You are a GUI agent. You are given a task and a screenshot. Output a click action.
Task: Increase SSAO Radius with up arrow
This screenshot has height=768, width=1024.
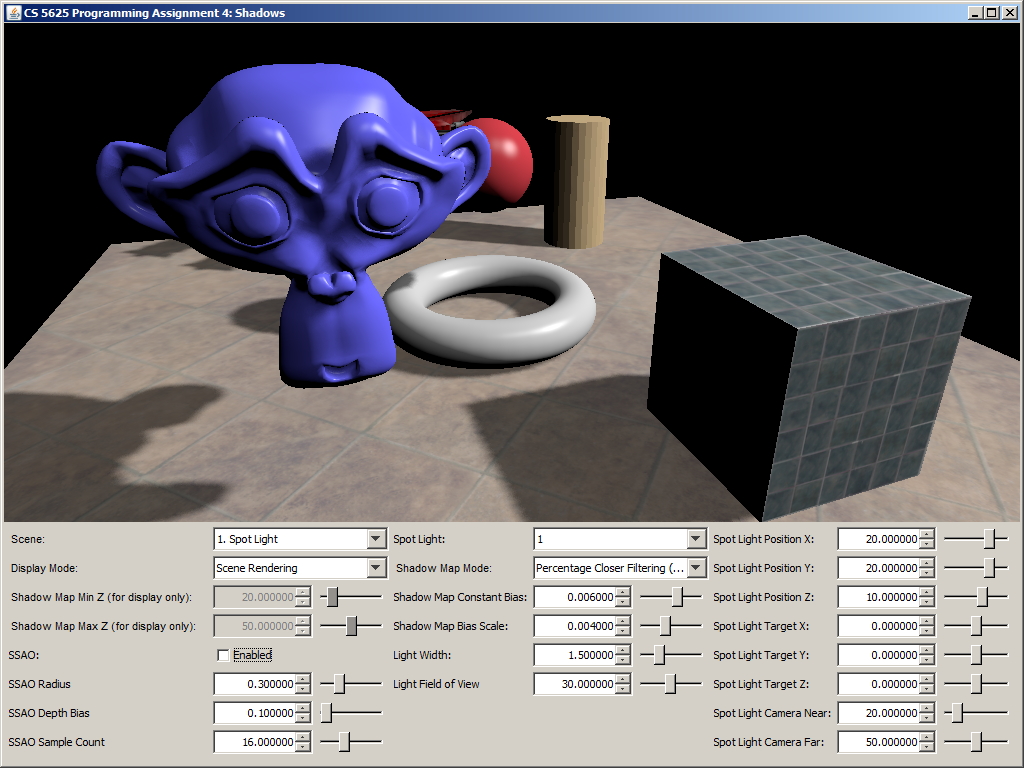[x=304, y=679]
